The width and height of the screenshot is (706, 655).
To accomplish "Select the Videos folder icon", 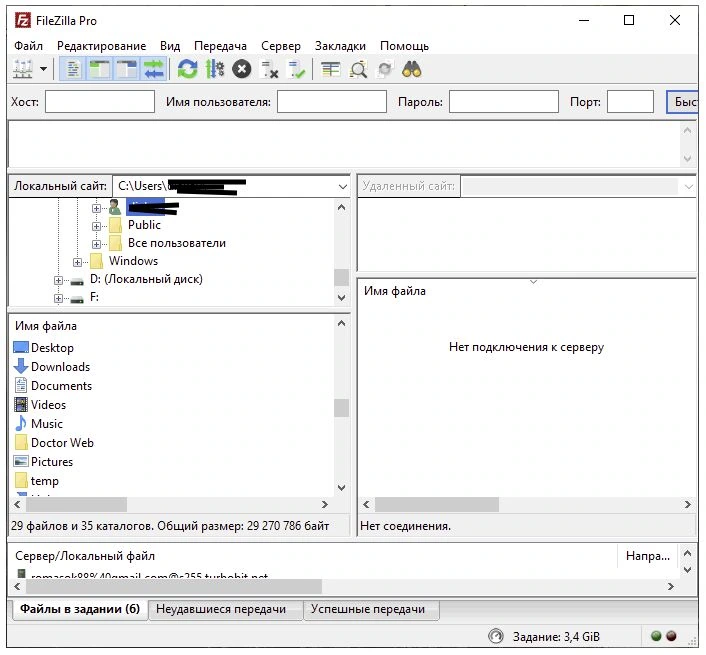I will [21, 404].
